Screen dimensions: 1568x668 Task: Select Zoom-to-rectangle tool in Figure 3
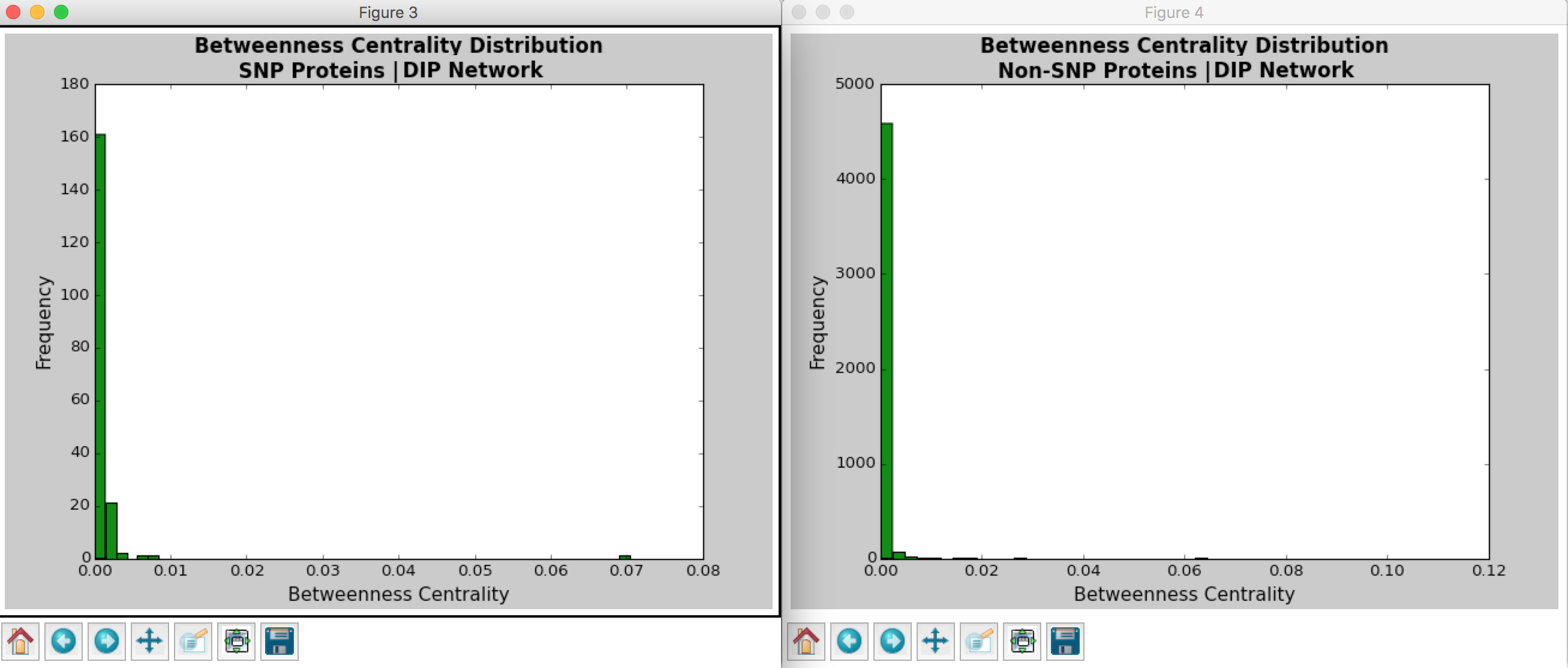(x=193, y=641)
